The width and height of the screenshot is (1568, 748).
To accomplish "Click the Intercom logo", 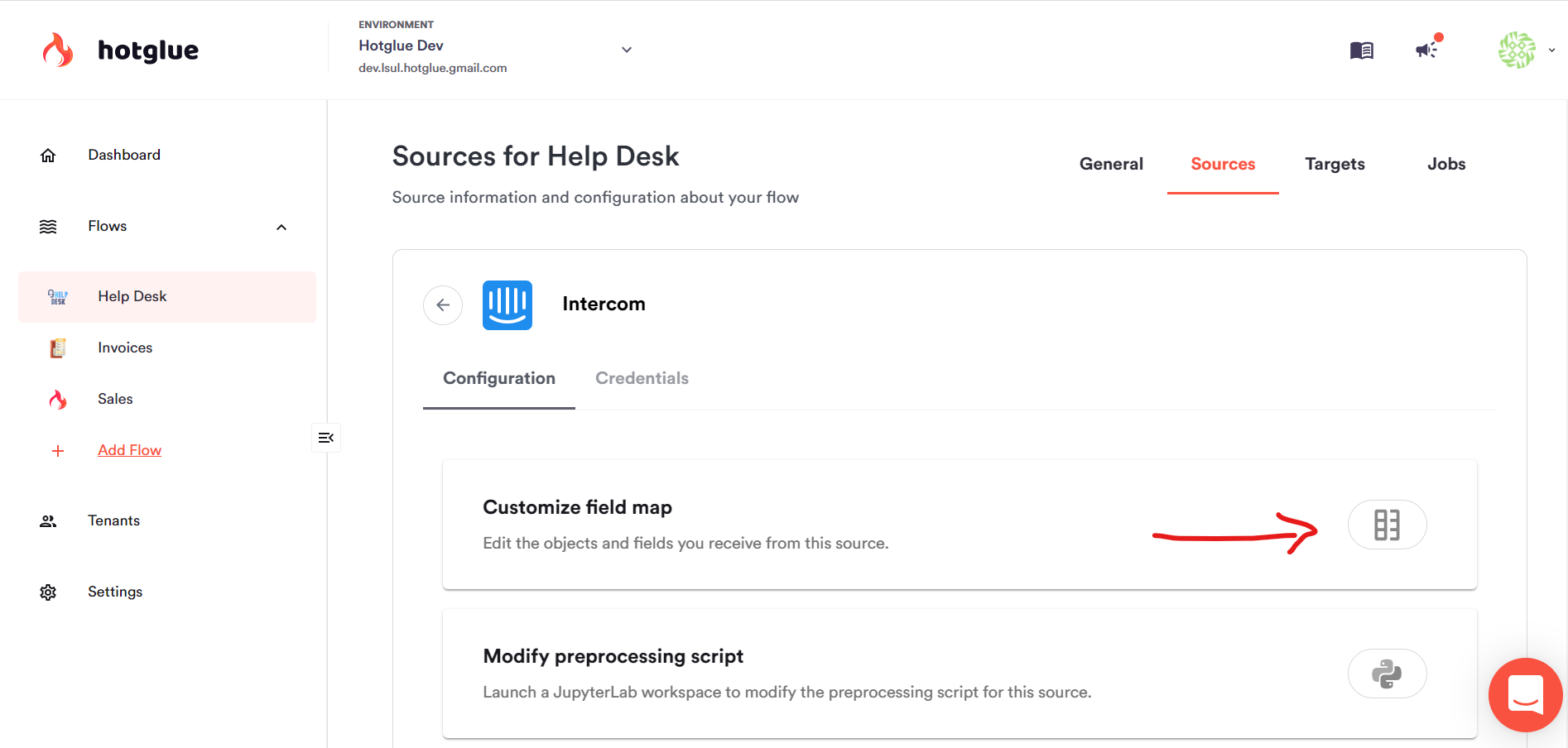I will [x=507, y=305].
